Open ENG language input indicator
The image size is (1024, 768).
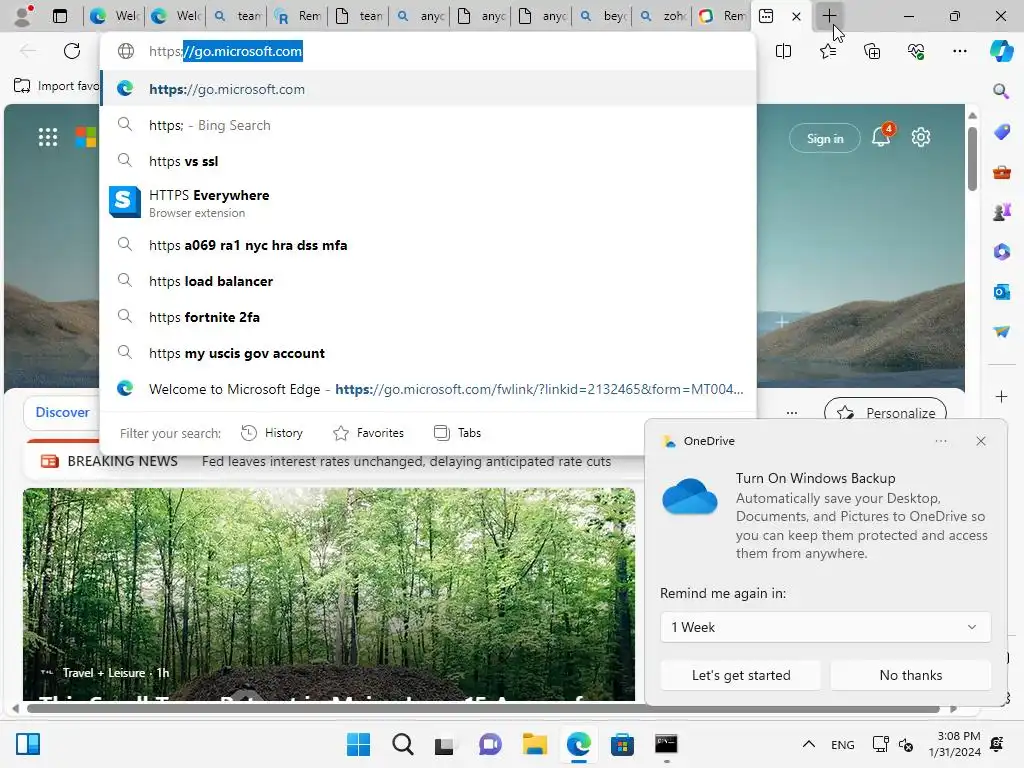point(842,744)
